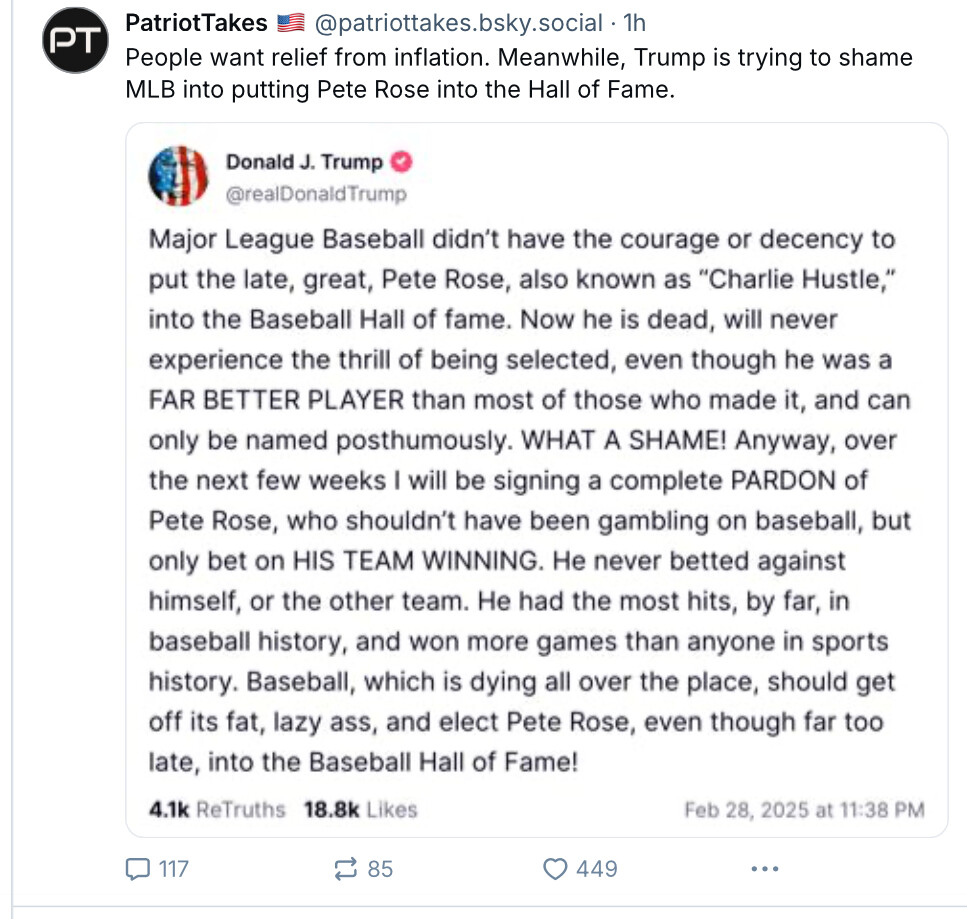967x919 pixels.
Task: Click the repost arrows icon
Action: (346, 869)
